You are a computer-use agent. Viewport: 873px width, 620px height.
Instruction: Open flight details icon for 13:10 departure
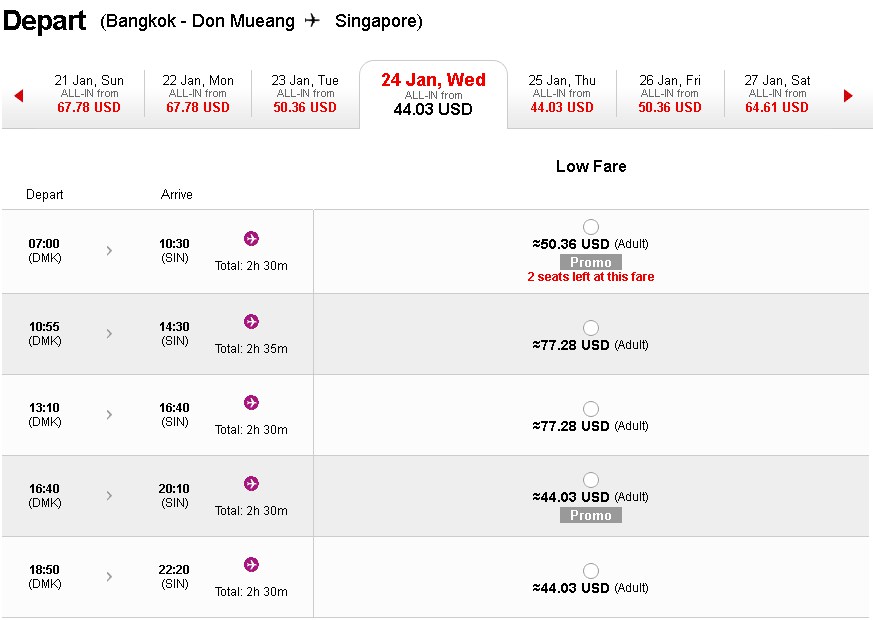[251, 402]
